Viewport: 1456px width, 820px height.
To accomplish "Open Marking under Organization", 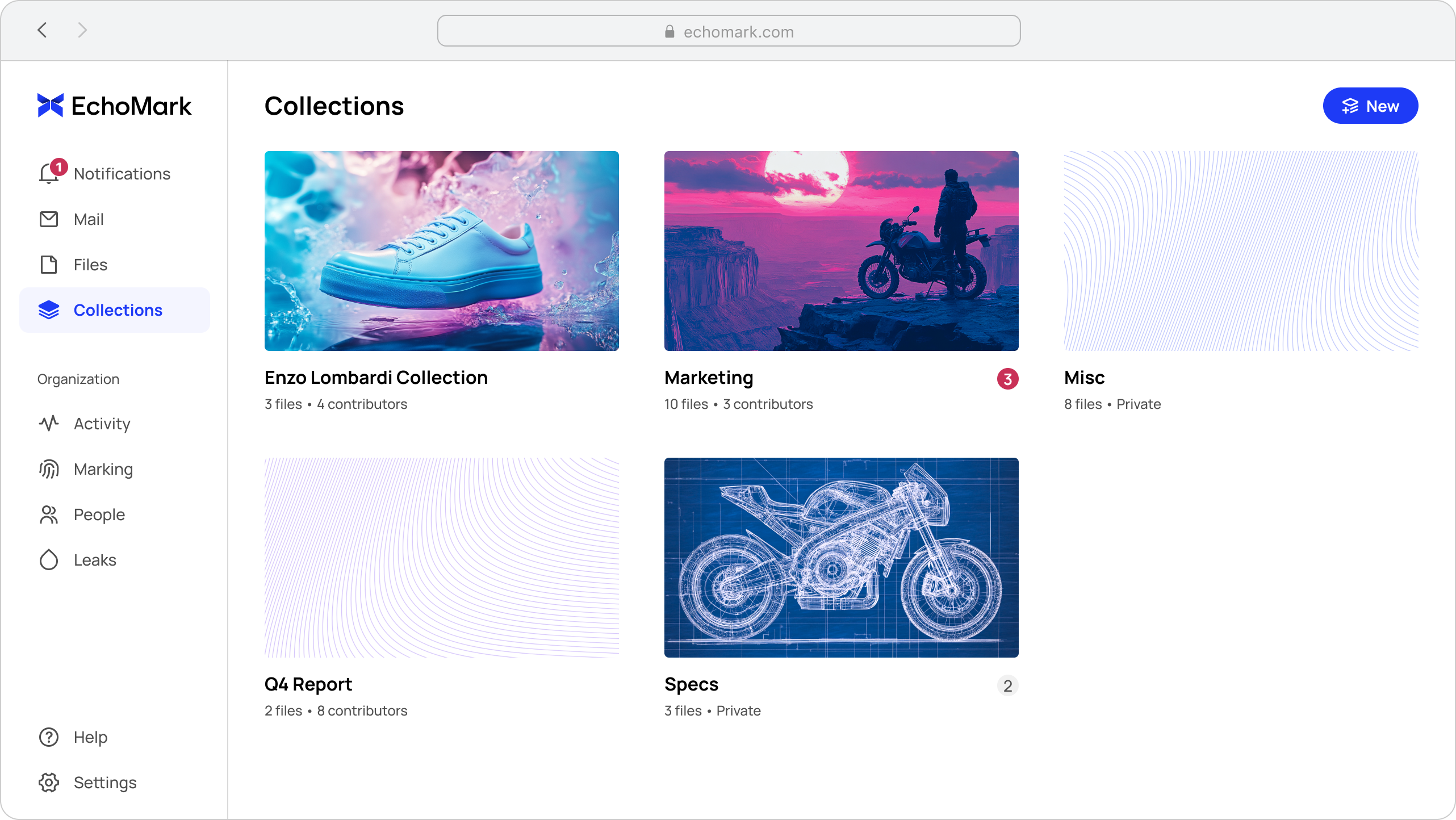I will [x=115, y=469].
